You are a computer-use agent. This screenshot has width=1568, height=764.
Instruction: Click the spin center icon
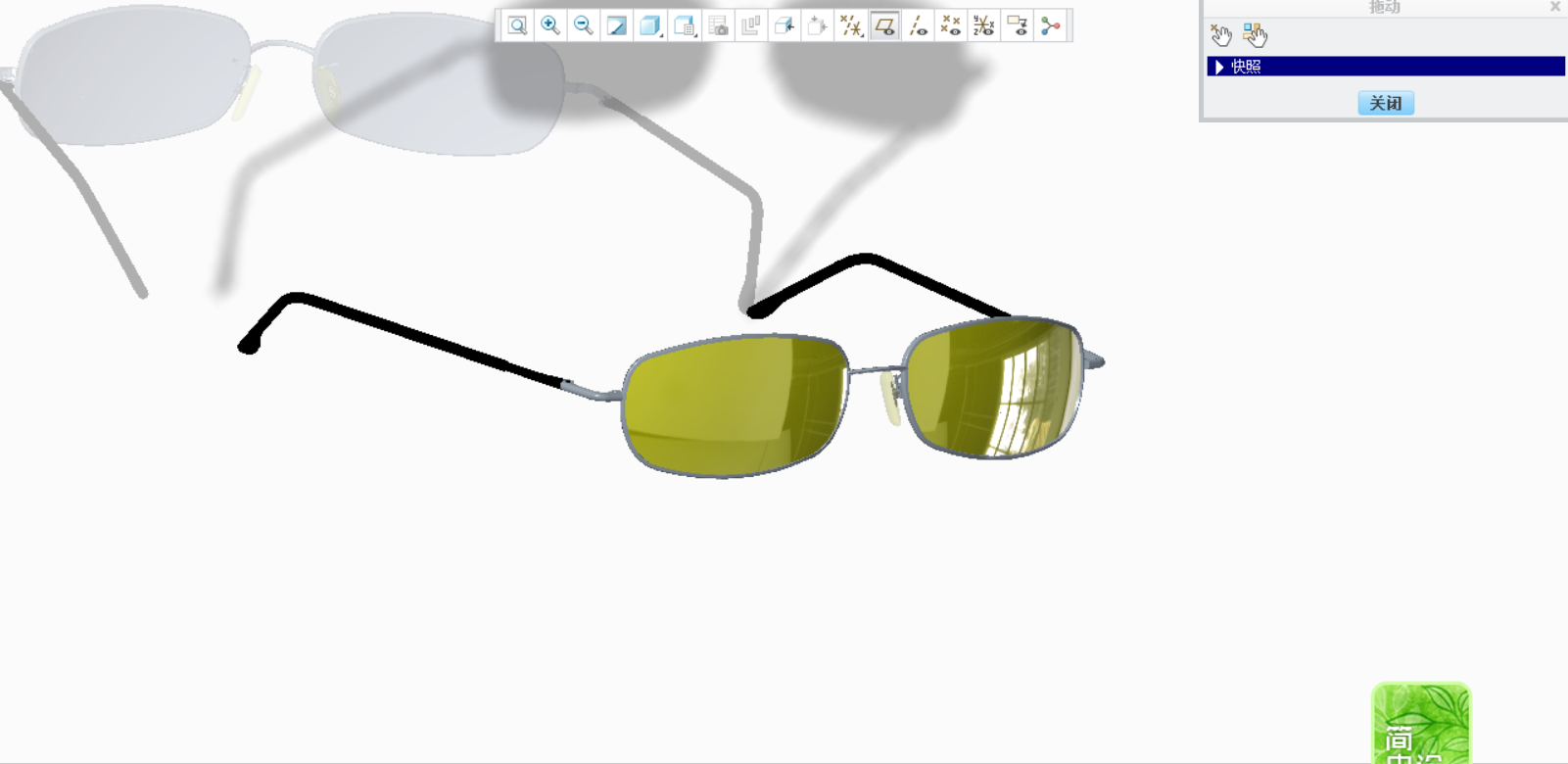coord(1050,25)
